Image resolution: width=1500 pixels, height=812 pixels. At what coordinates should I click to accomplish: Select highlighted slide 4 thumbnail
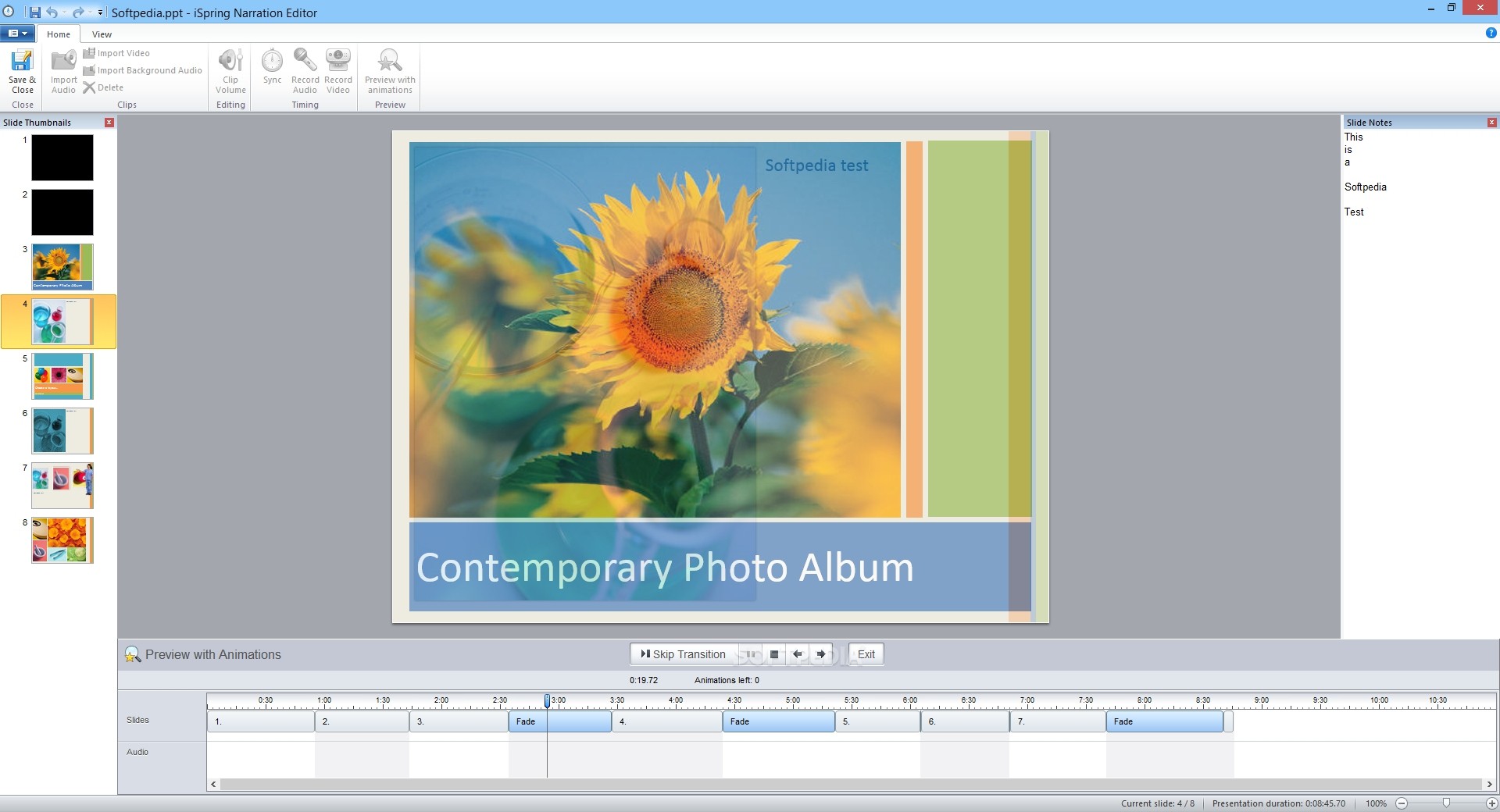pos(62,322)
